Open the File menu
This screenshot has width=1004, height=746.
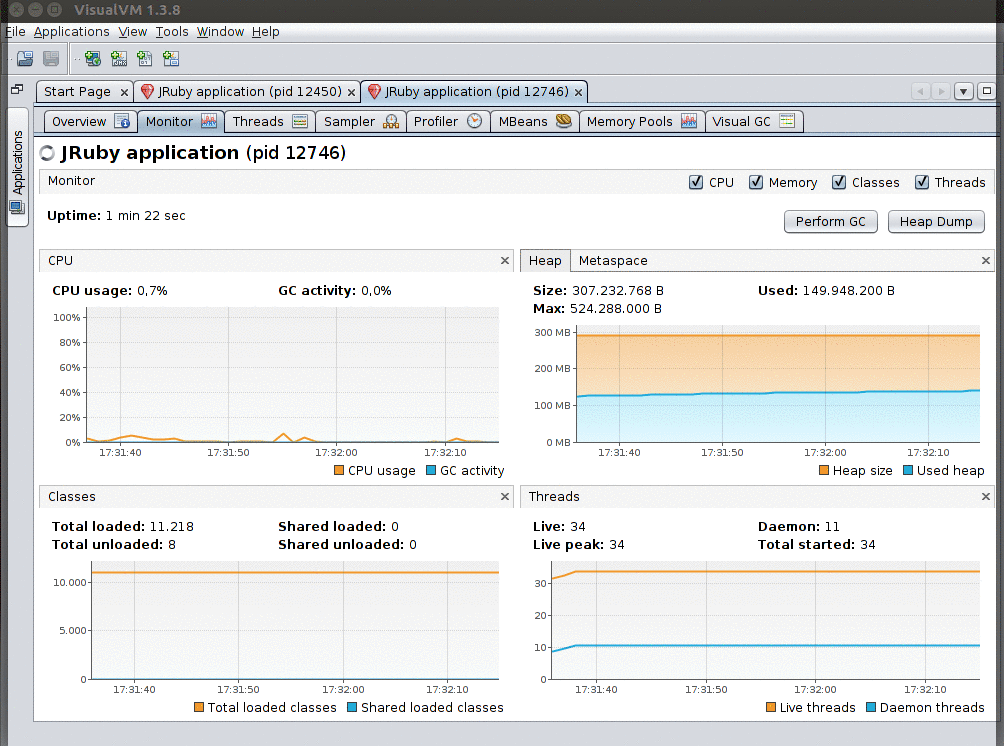click(15, 31)
